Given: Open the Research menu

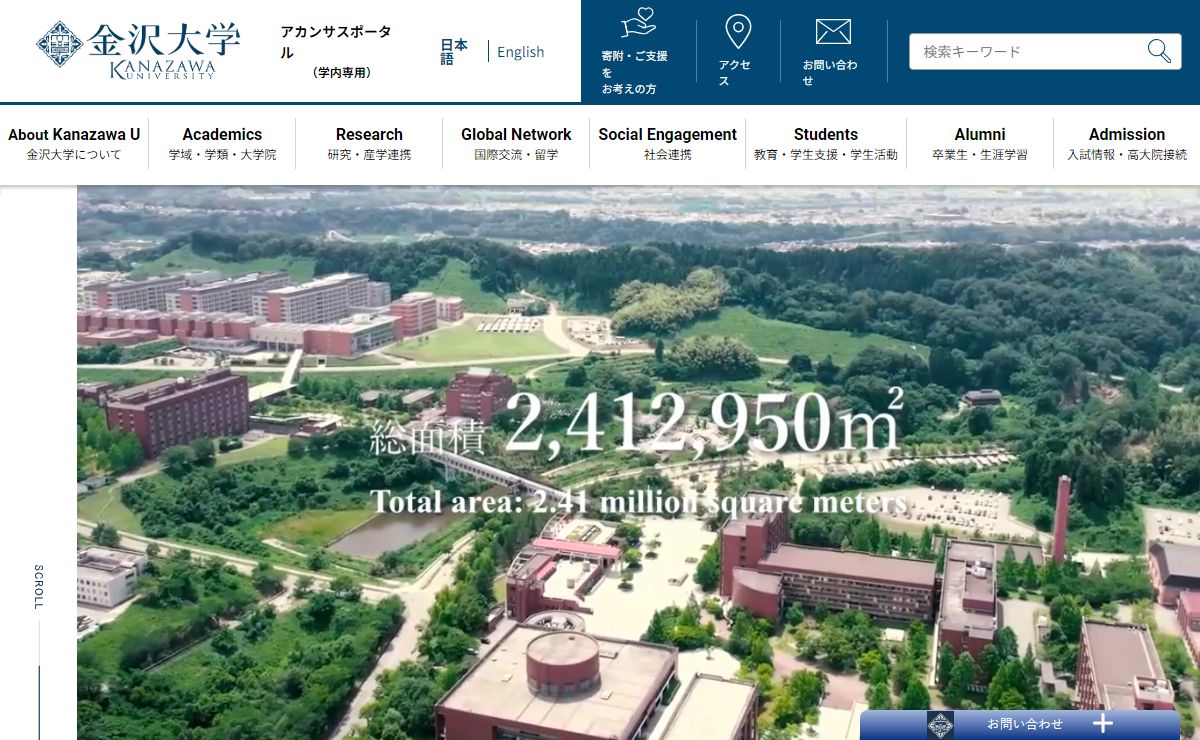Looking at the screenshot, I should pos(369,143).
